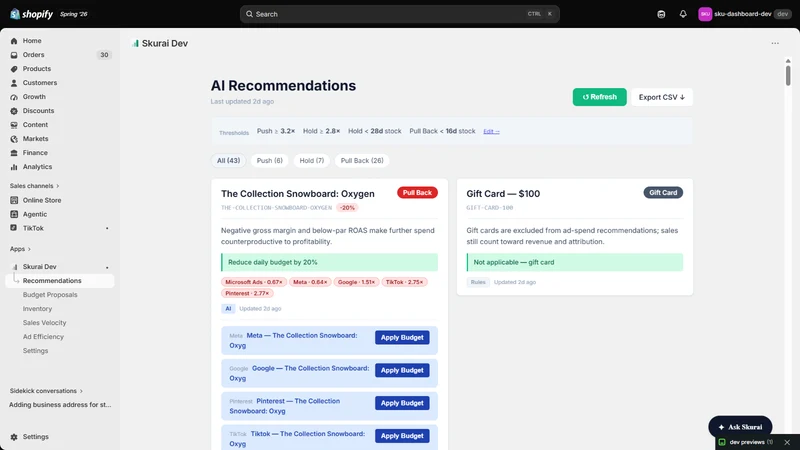This screenshot has width=800, height=450.
Task: Click the Meta 0.64× tag
Action: coord(310,282)
